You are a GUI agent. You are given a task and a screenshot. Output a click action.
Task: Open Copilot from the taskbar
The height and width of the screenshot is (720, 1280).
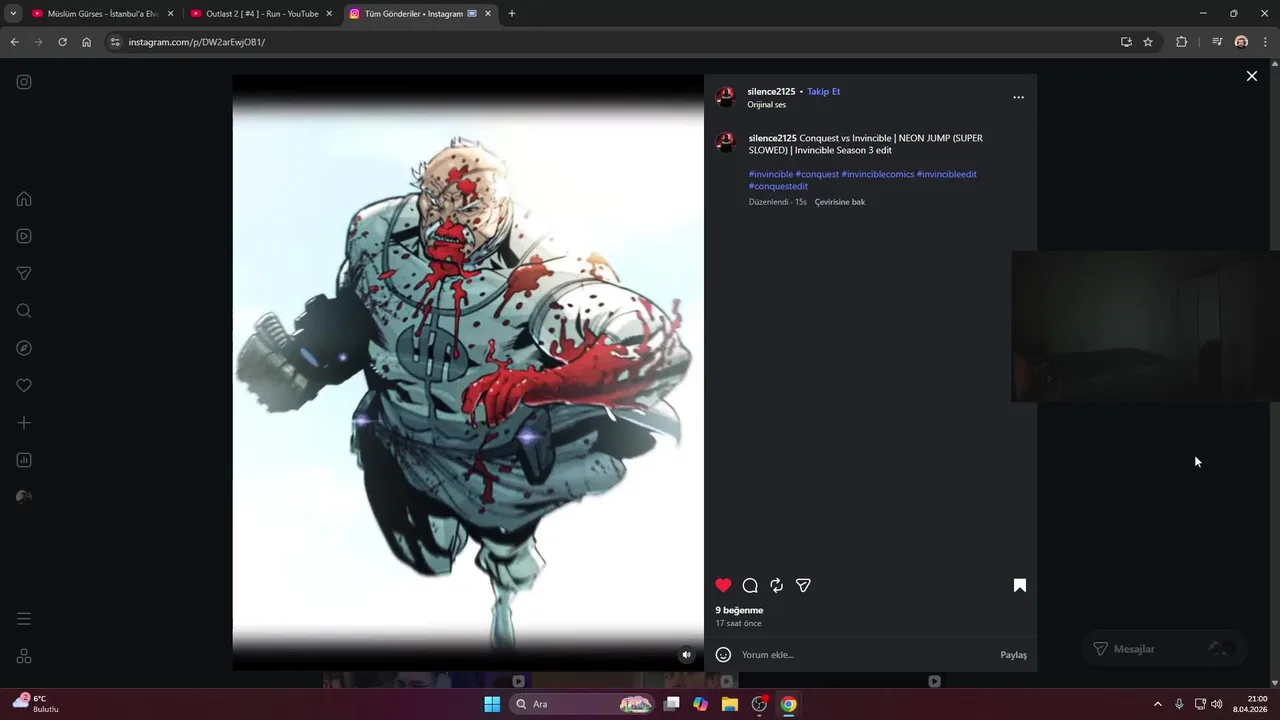(701, 704)
